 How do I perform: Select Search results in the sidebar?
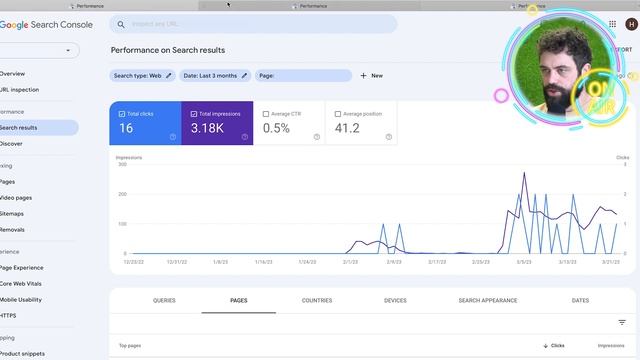click(x=39, y=128)
